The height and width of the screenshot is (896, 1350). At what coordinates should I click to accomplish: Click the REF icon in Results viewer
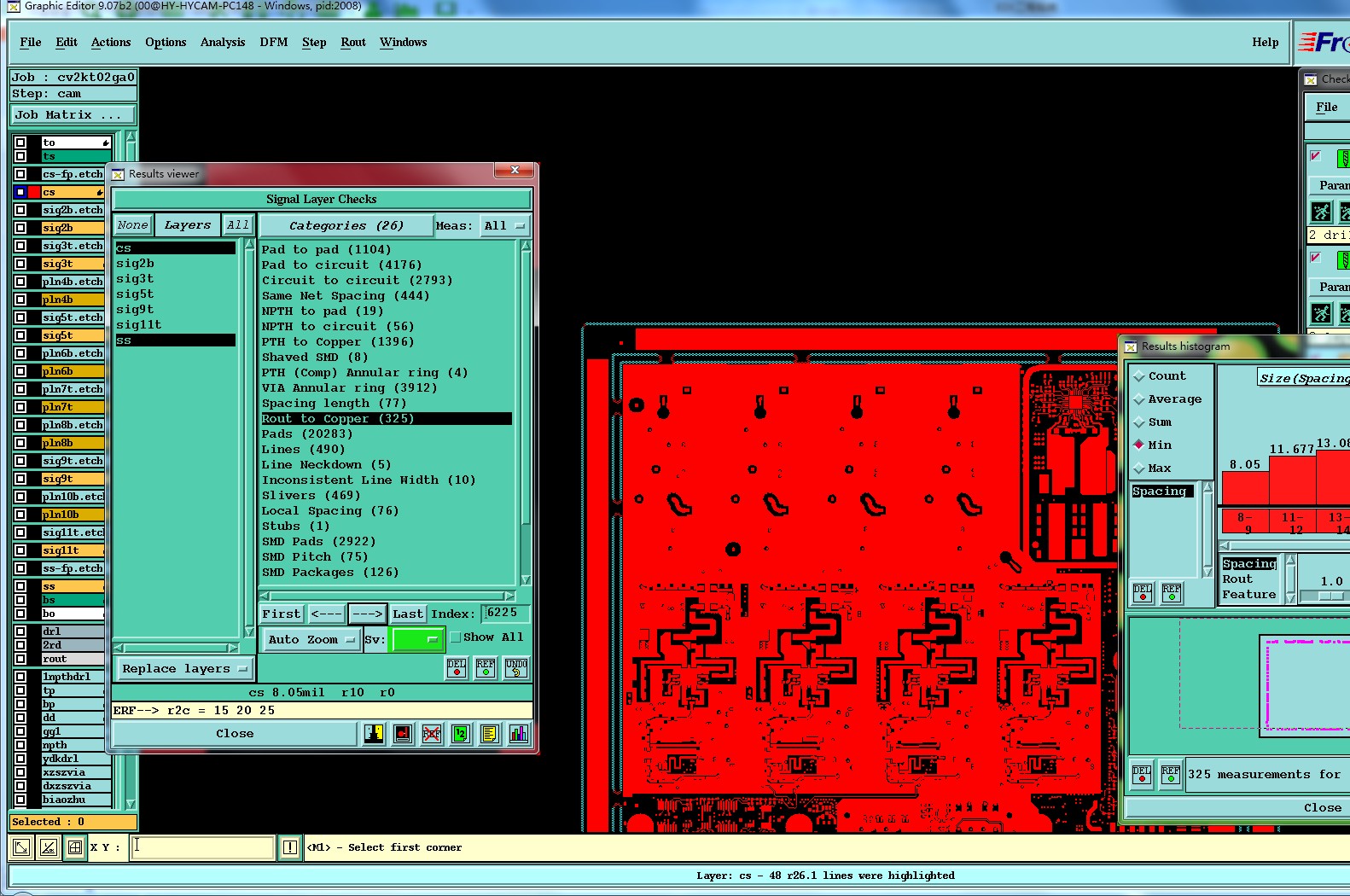tap(486, 668)
